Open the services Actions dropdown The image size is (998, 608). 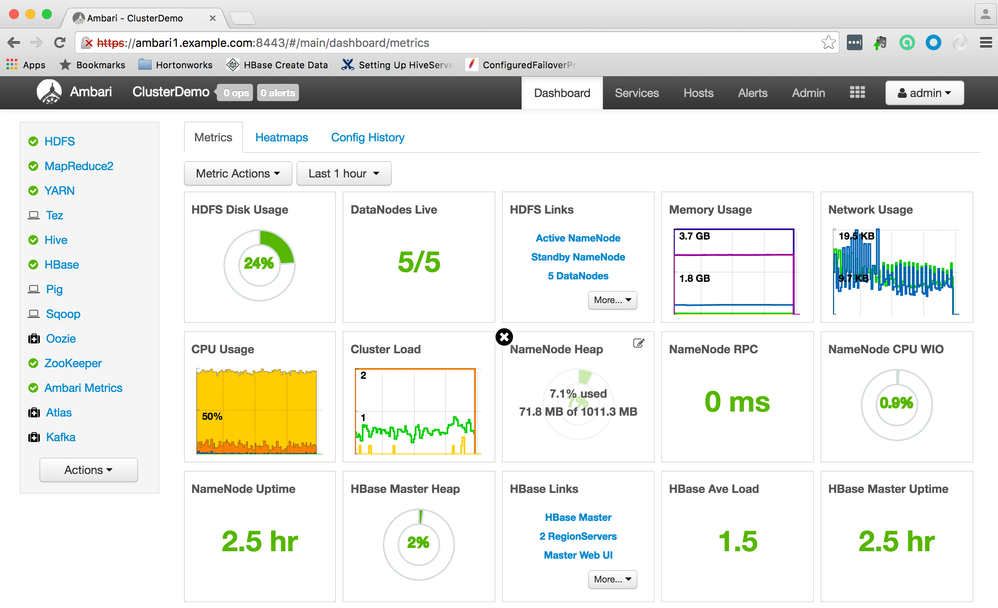click(88, 470)
